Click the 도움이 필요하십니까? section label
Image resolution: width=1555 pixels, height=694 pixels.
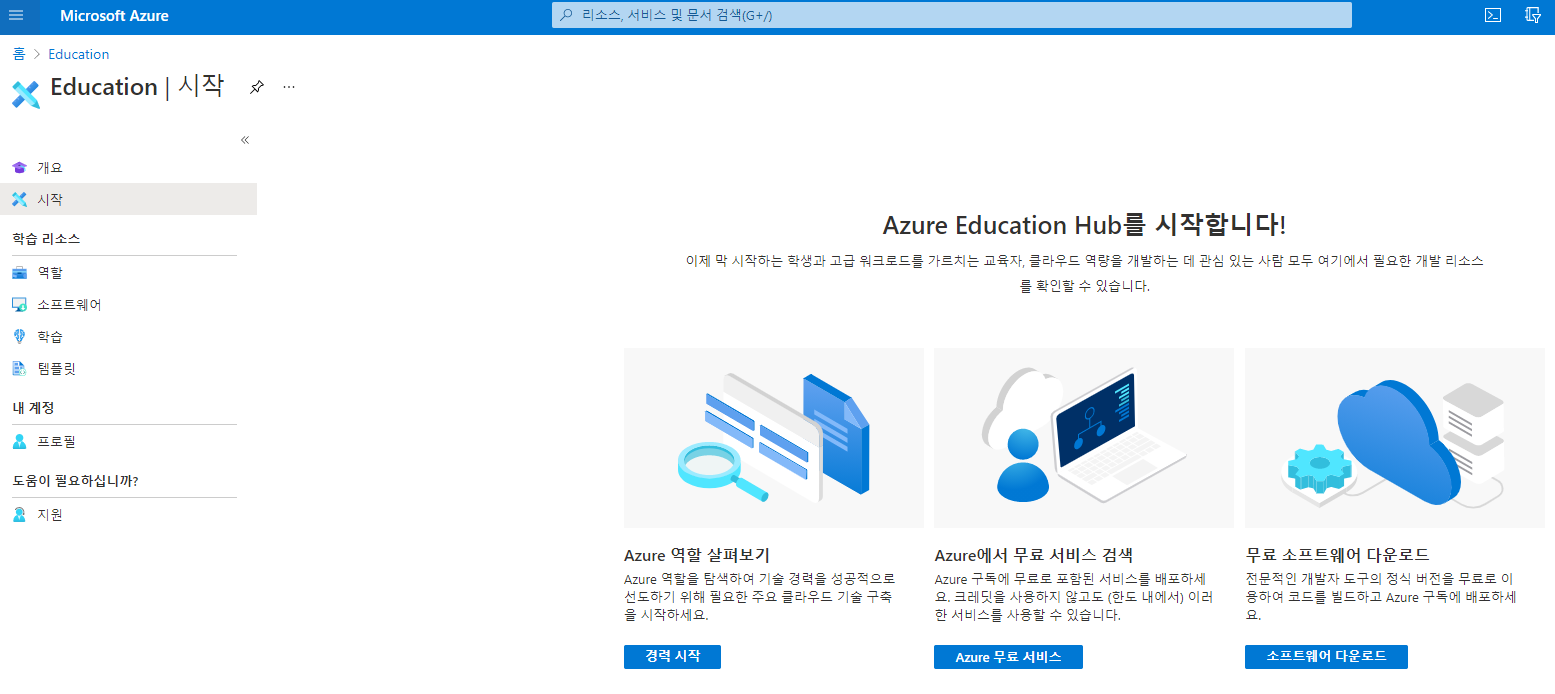pyautogui.click(x=75, y=481)
